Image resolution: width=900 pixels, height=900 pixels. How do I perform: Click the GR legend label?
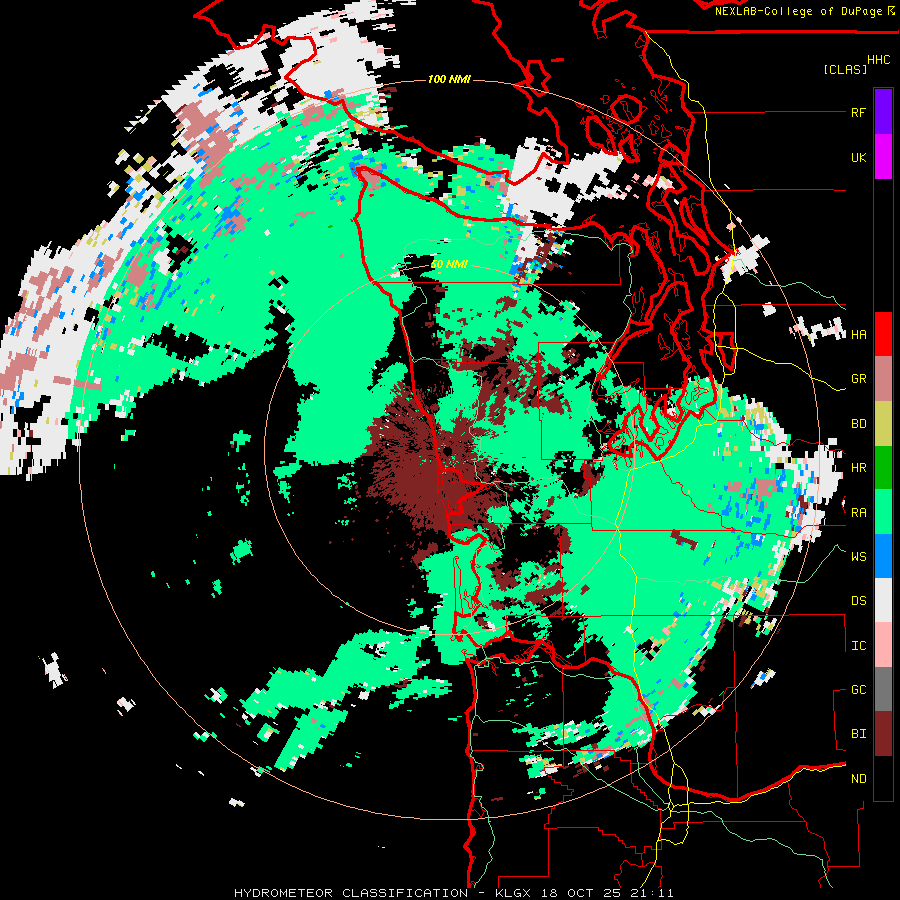click(x=858, y=379)
